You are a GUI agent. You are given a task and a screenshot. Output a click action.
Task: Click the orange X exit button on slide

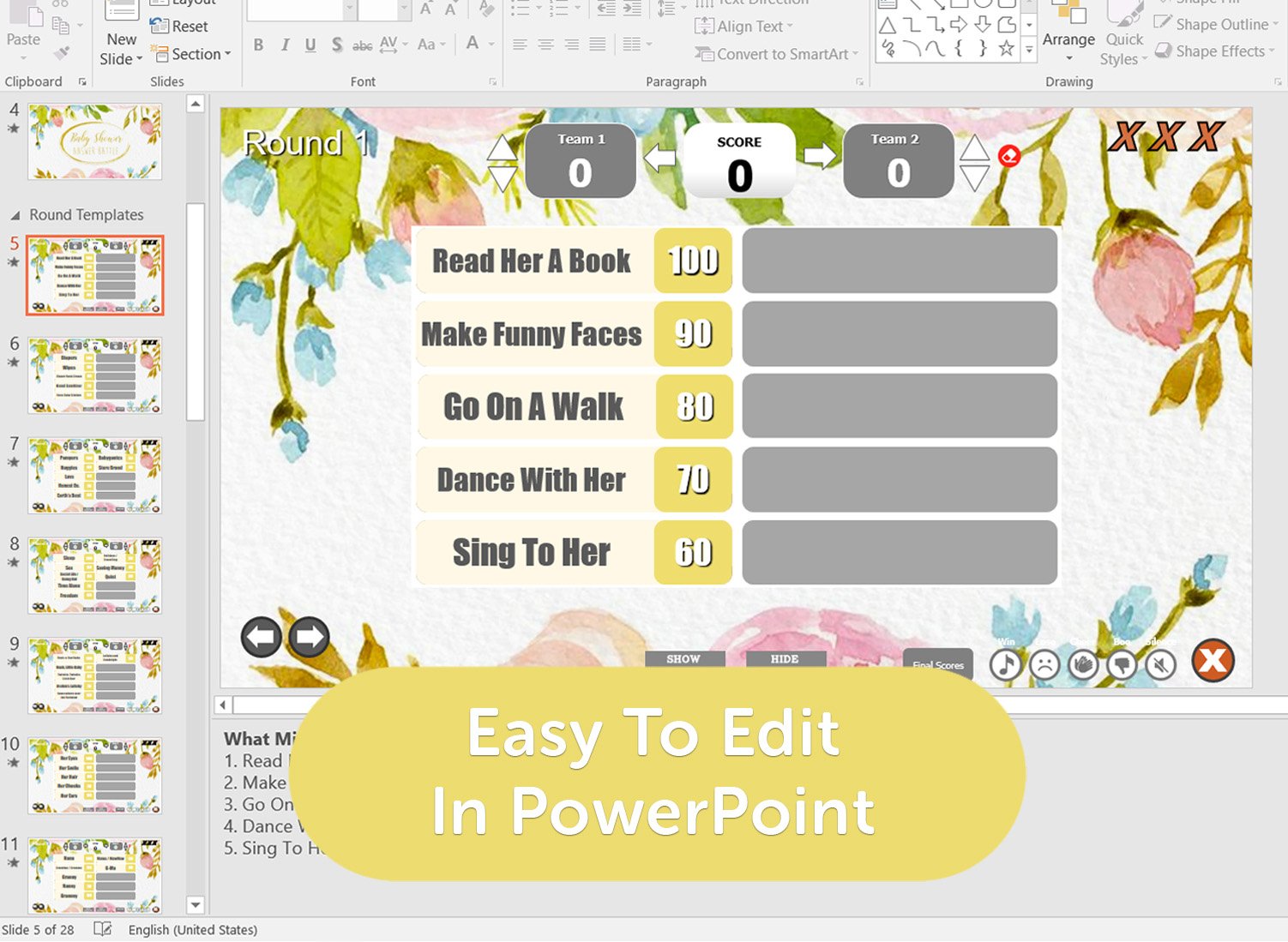(x=1213, y=661)
